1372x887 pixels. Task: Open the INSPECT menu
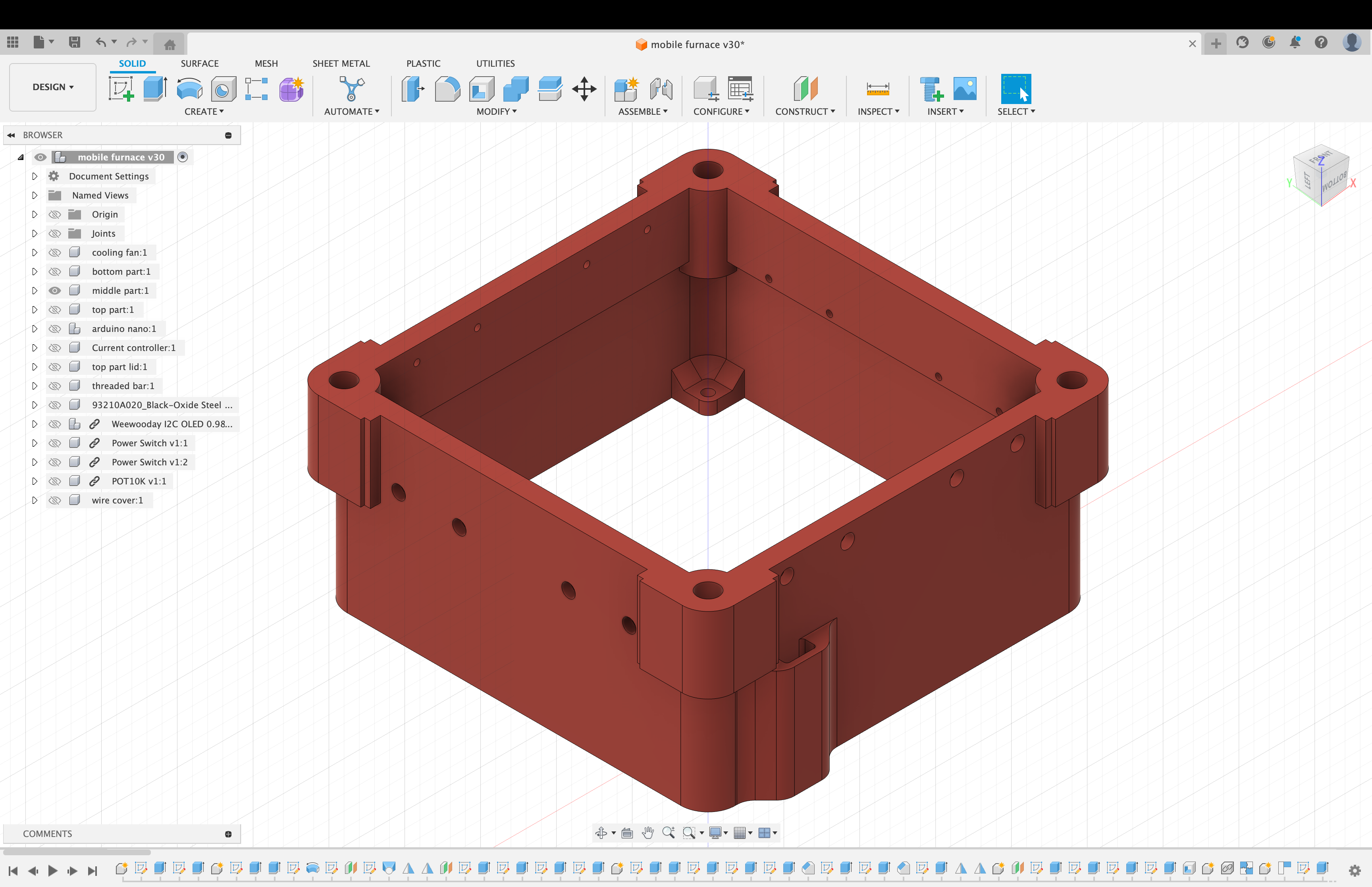point(879,112)
